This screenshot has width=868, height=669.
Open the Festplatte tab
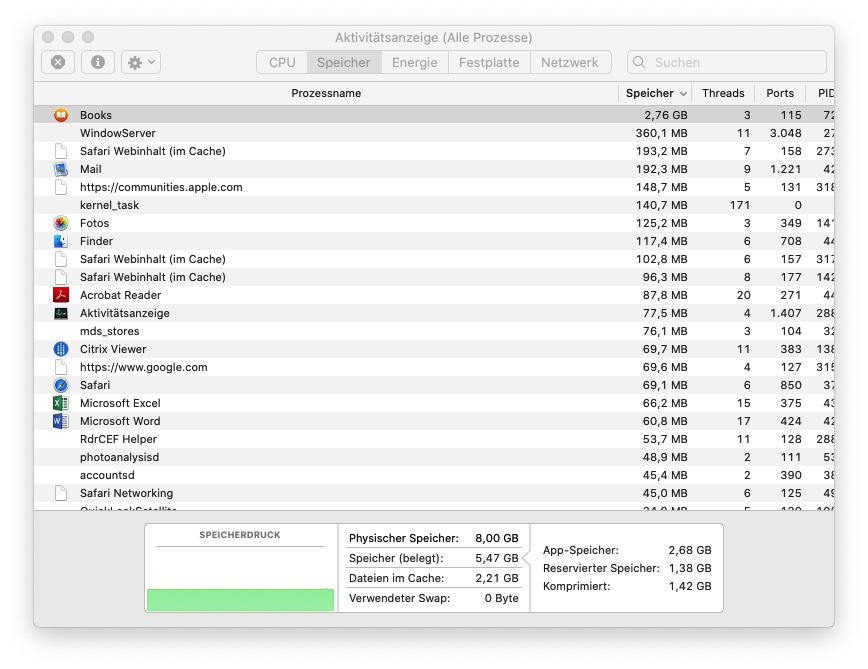(x=489, y=62)
